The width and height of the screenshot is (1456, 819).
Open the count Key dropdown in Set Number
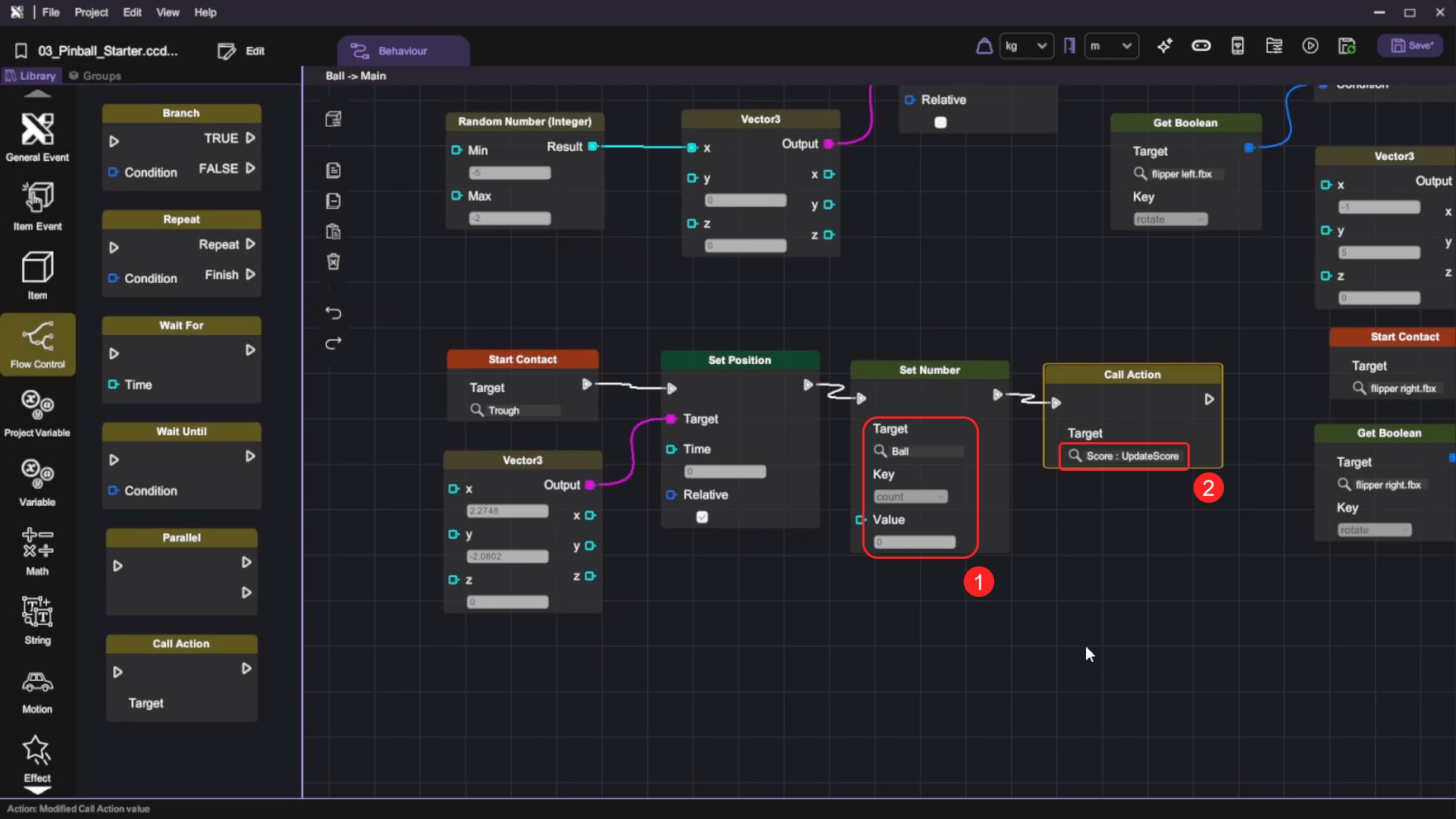[911, 497]
